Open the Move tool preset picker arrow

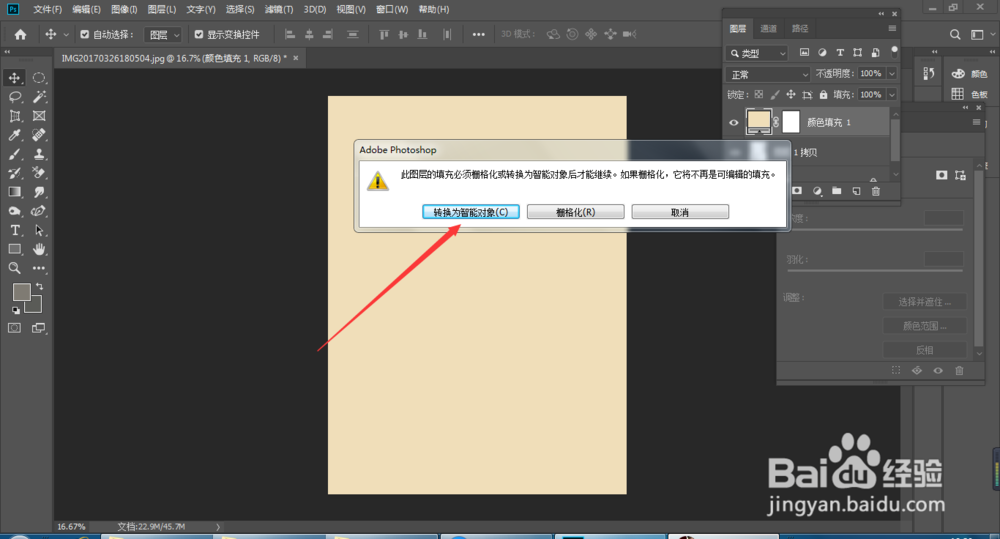(x=66, y=34)
